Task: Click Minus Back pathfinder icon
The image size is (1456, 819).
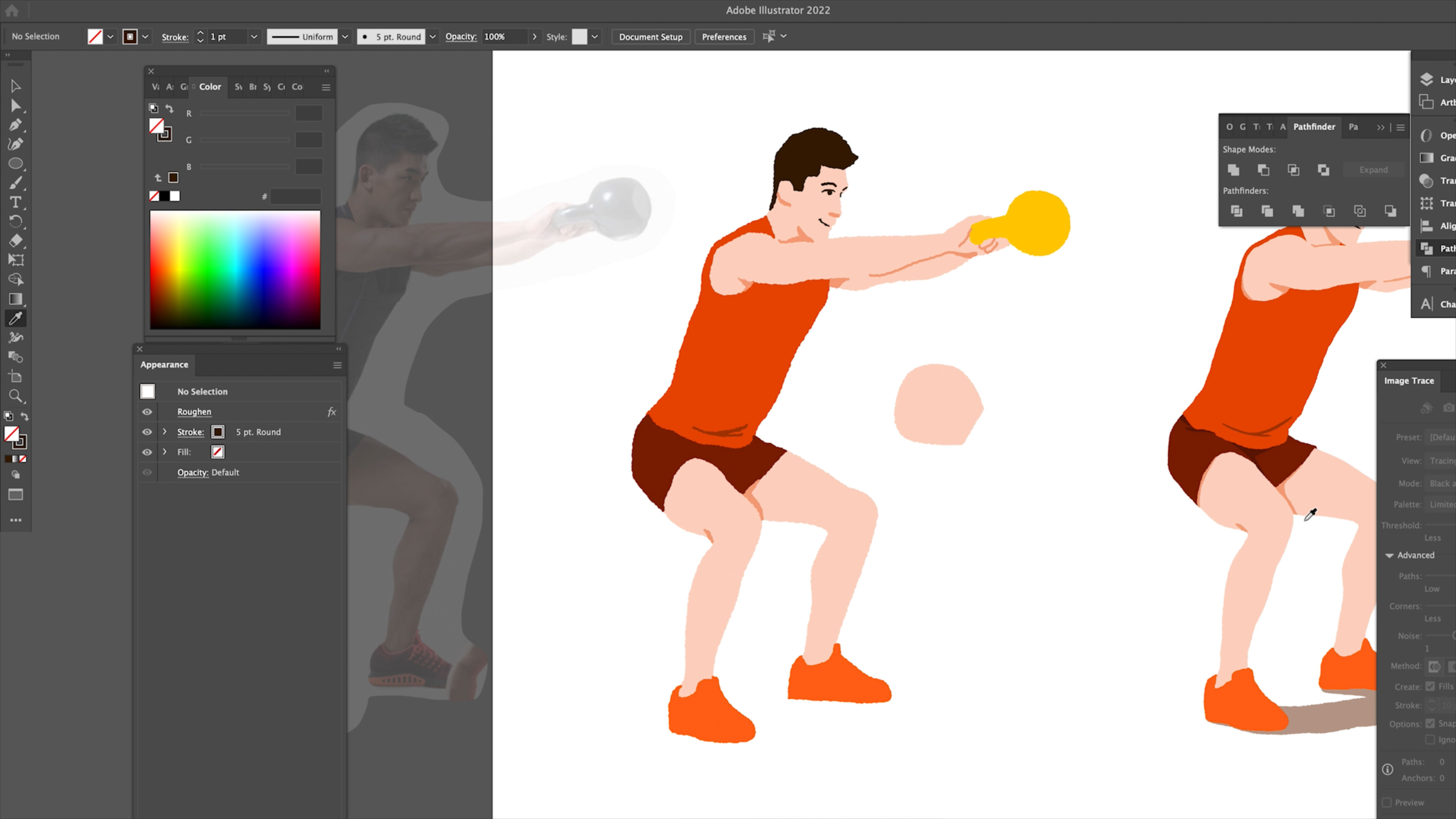Action: pyautogui.click(x=1391, y=211)
